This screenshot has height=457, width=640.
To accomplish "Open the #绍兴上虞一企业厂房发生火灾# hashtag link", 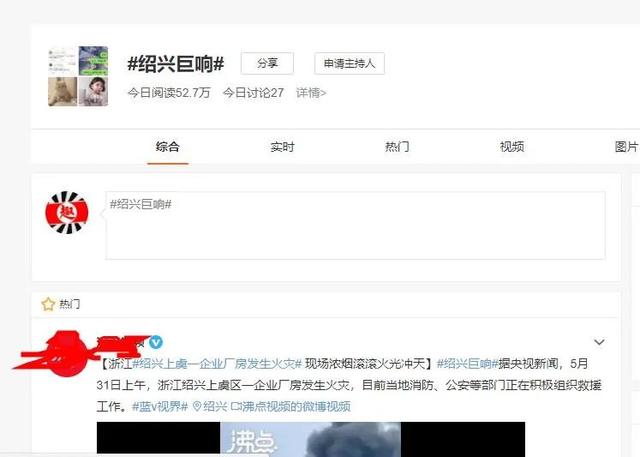I will [x=217, y=364].
